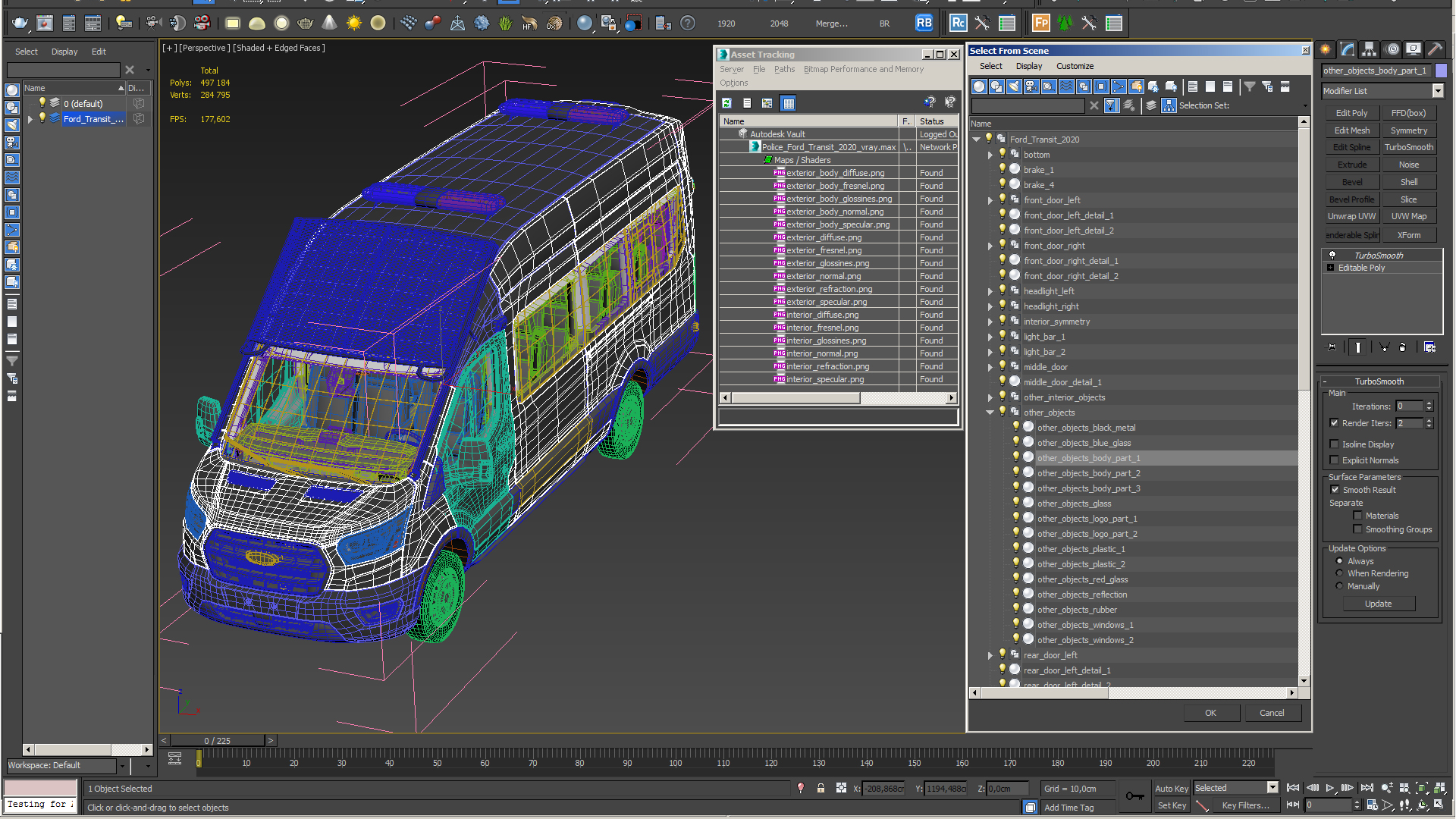The width and height of the screenshot is (1456, 819).
Task: Open the Motion command panel tab
Action: [1392, 49]
